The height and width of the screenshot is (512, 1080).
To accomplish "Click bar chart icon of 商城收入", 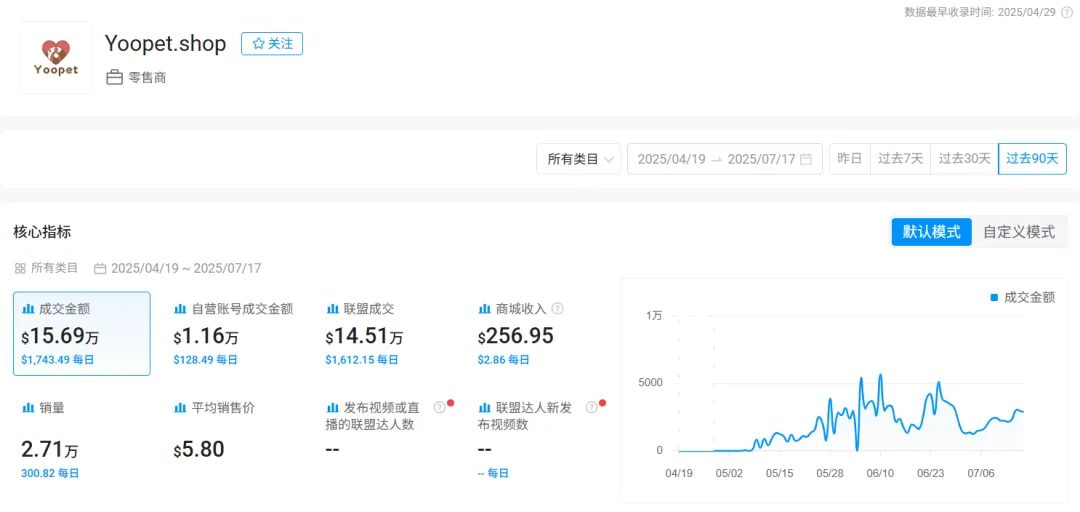I will (x=484, y=309).
